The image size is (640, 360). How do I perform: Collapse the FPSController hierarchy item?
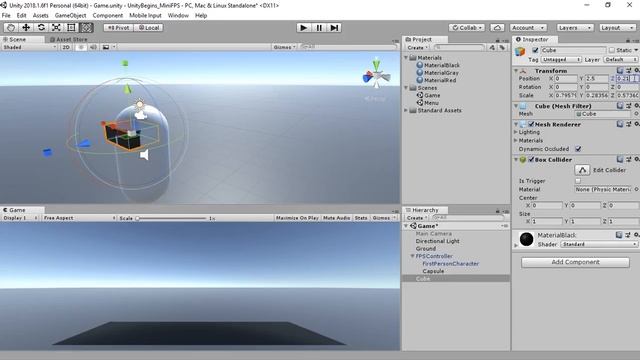coord(413,256)
